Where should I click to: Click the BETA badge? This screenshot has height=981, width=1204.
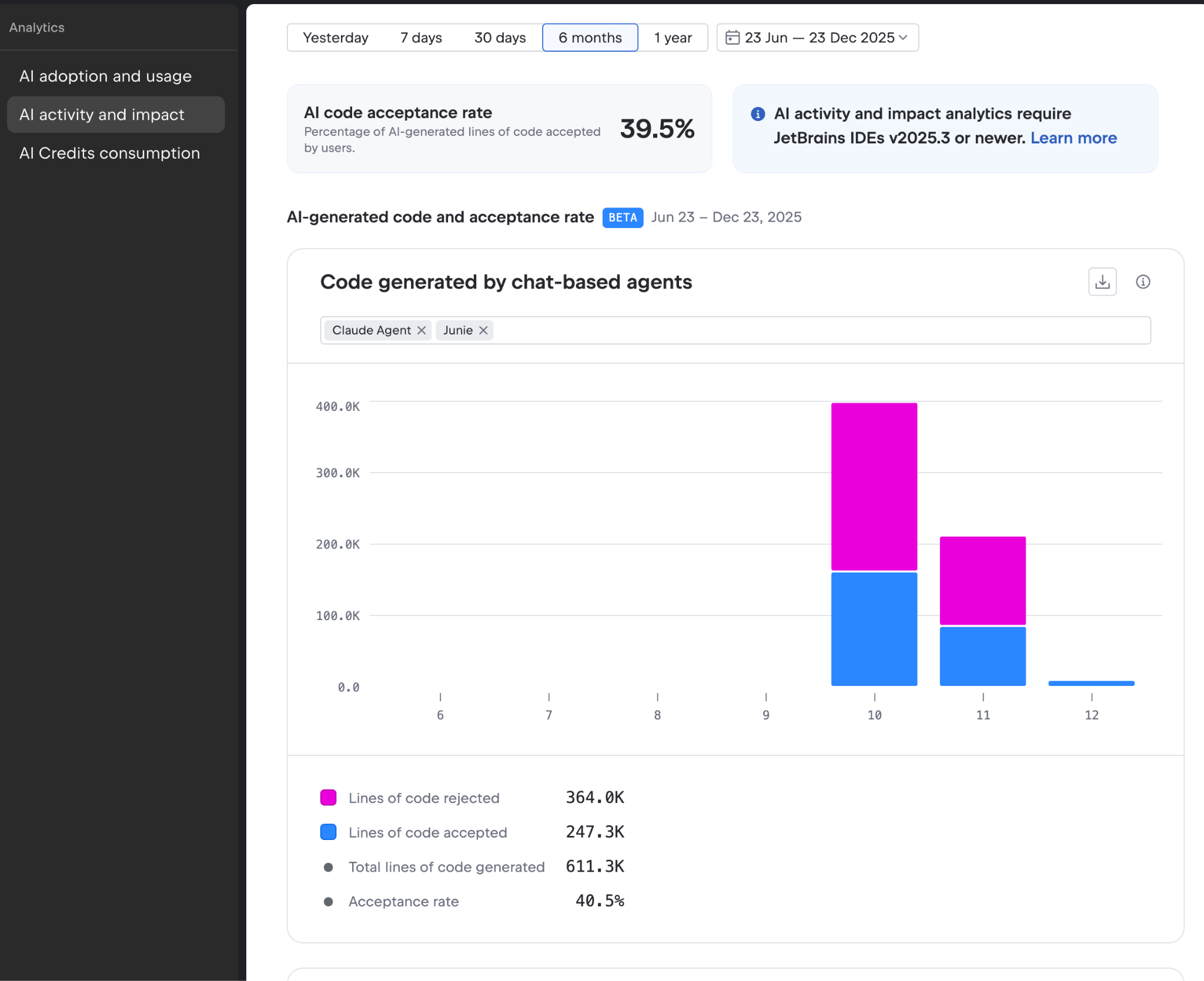point(623,217)
